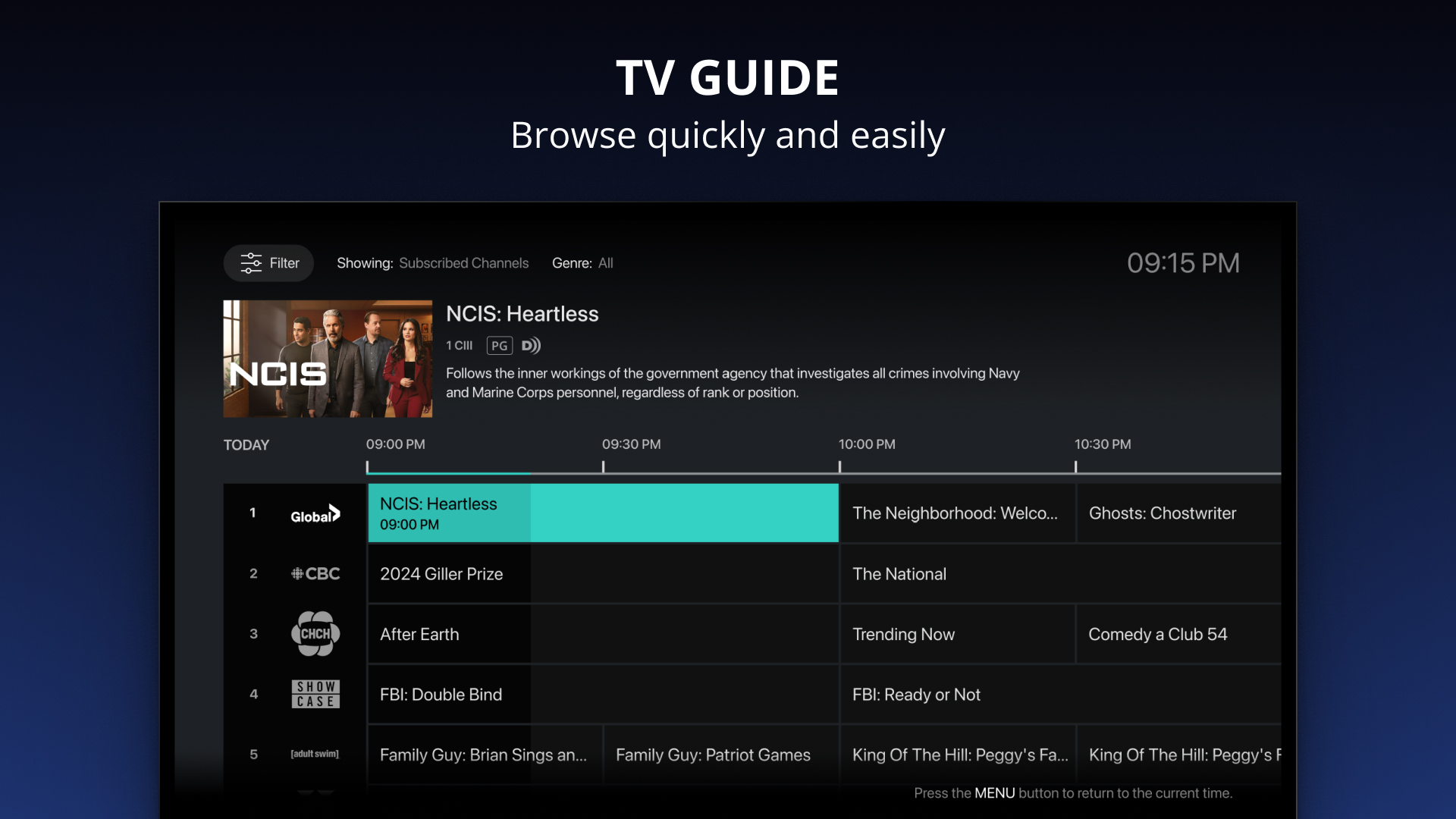Open Family Guy: Brian Sings program
The height and width of the screenshot is (819, 1456).
(485, 755)
